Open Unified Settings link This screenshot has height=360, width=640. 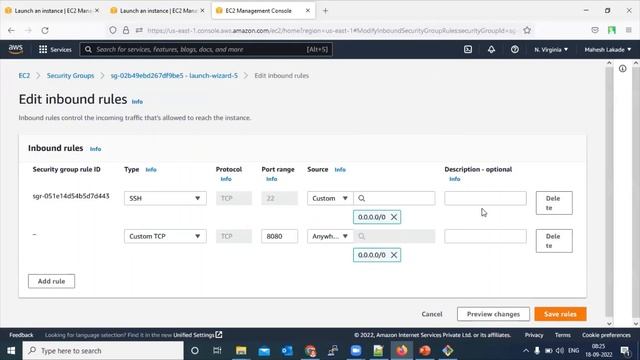pos(198,335)
